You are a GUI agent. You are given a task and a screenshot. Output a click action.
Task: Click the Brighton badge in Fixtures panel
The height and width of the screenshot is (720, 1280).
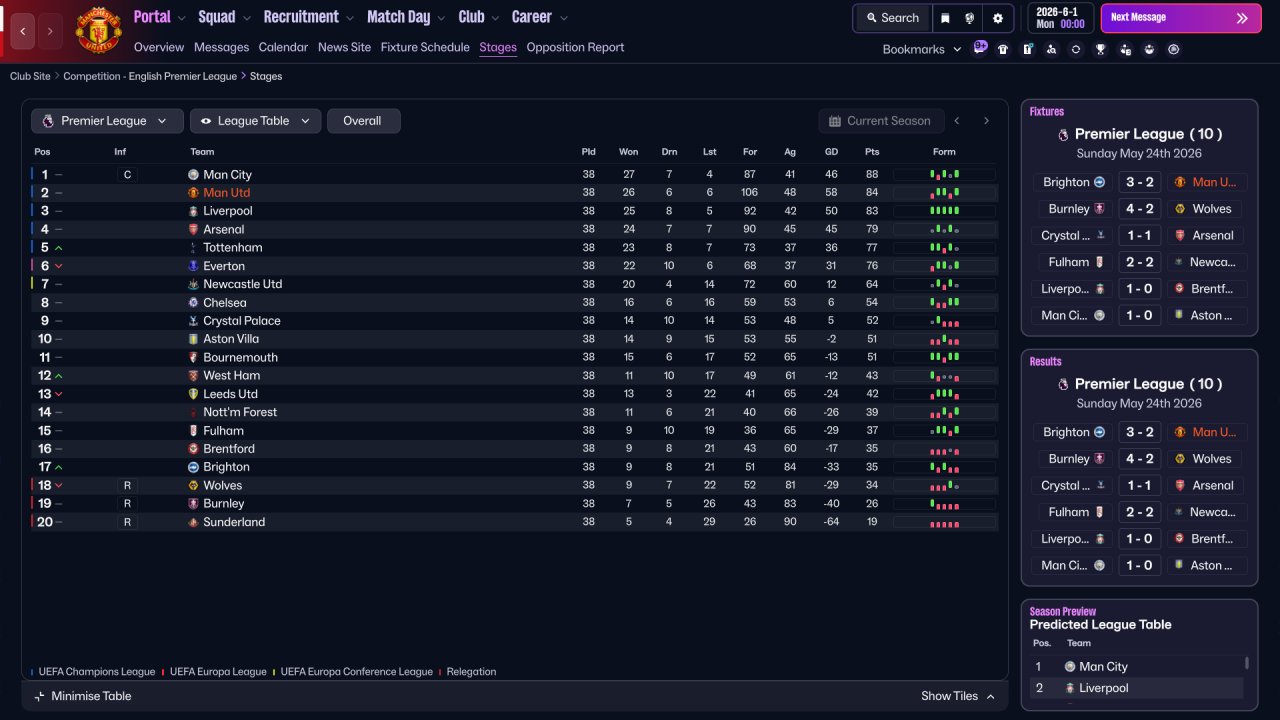point(1099,182)
